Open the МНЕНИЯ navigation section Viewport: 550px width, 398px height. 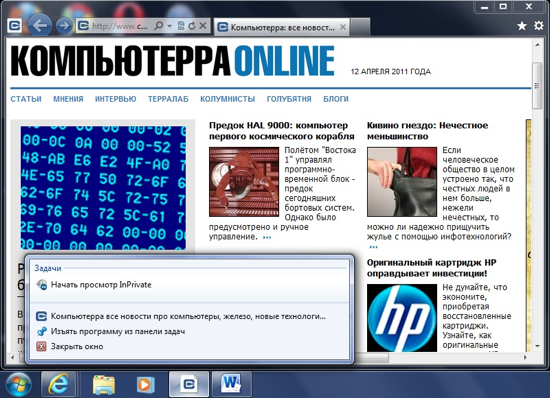click(x=68, y=99)
